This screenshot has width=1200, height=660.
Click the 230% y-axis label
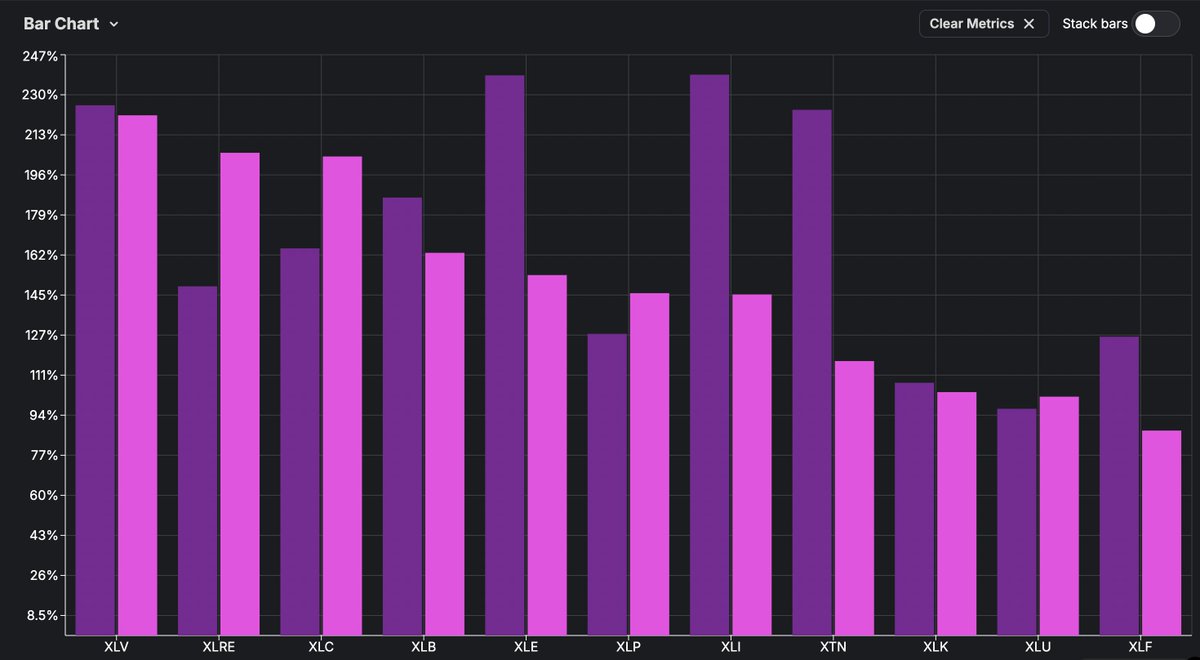pos(41,95)
